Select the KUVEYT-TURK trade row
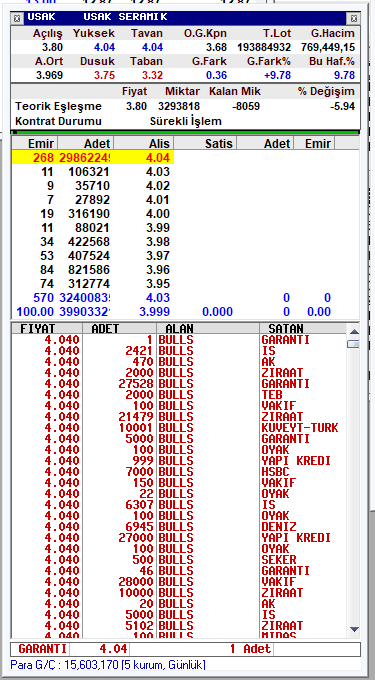 coord(179,428)
